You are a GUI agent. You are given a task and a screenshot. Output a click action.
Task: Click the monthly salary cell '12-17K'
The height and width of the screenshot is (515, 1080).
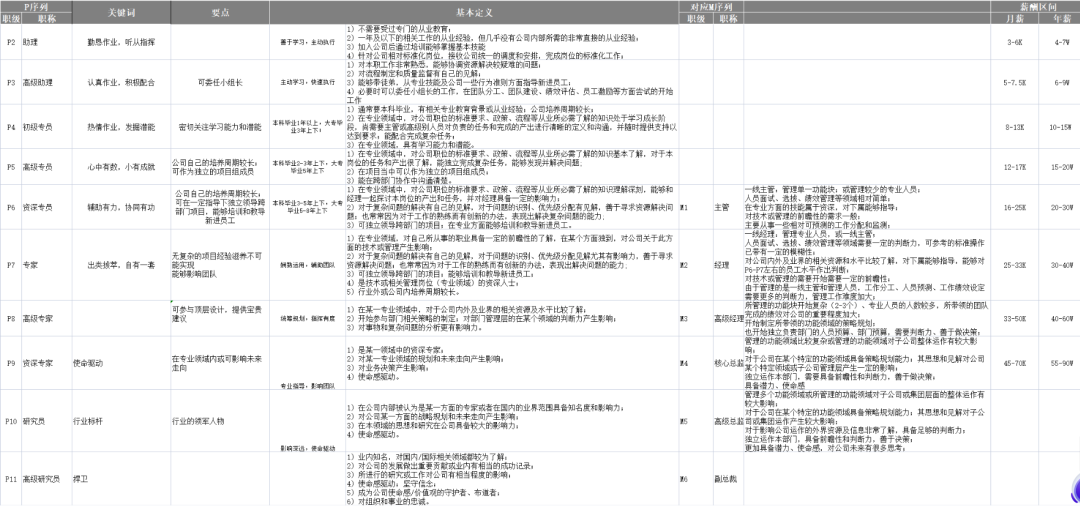point(1015,167)
